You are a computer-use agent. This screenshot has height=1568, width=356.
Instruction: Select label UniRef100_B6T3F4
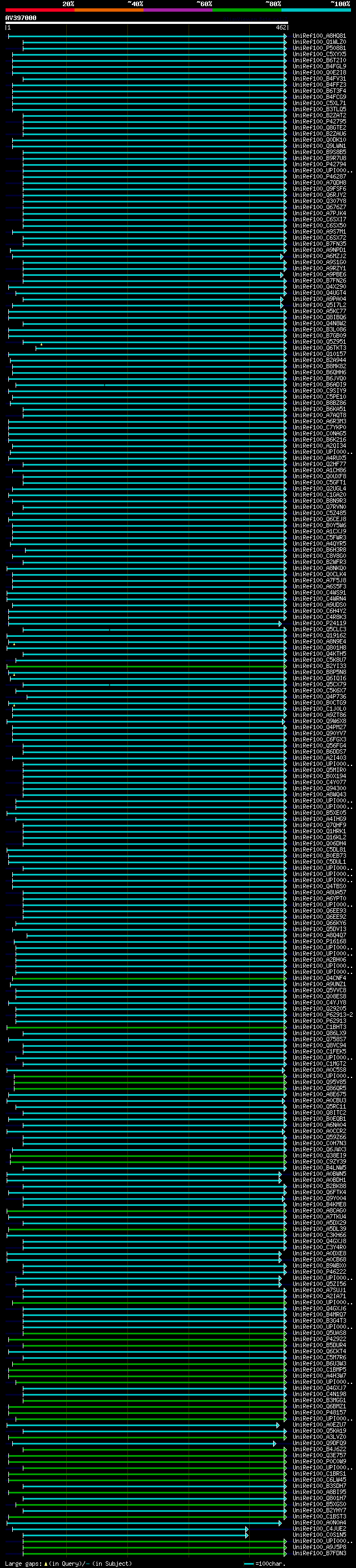tap(319, 91)
